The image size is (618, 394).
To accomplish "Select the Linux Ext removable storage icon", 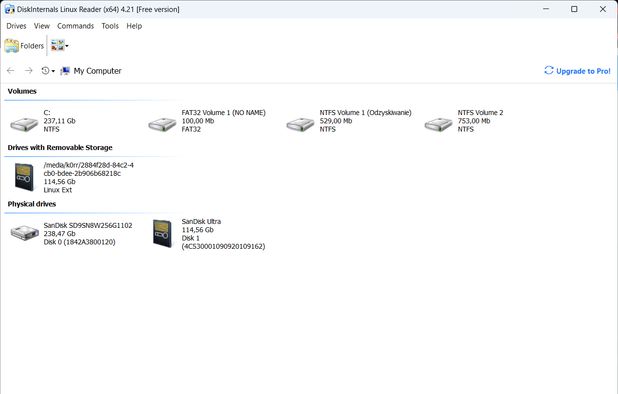I will point(24,177).
